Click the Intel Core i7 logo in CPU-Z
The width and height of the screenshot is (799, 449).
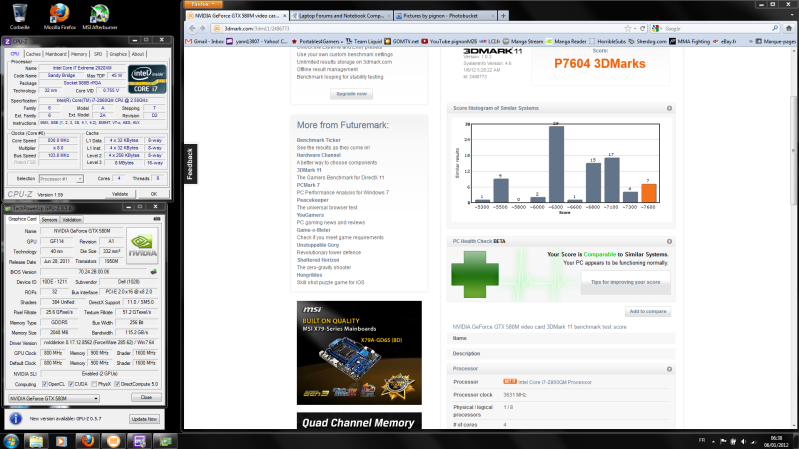pyautogui.click(x=147, y=79)
